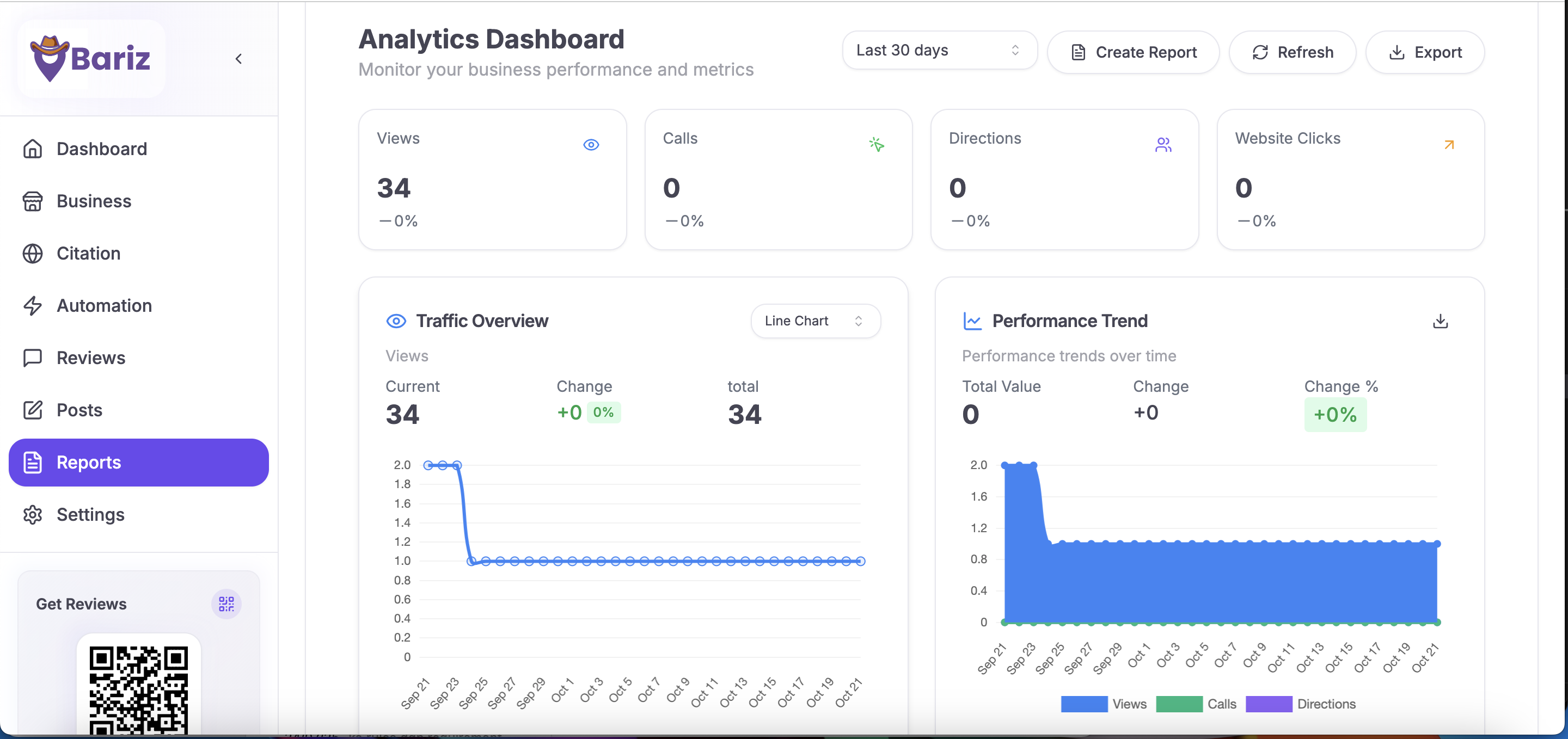Click the Performance Trend chart icon

[x=972, y=321]
